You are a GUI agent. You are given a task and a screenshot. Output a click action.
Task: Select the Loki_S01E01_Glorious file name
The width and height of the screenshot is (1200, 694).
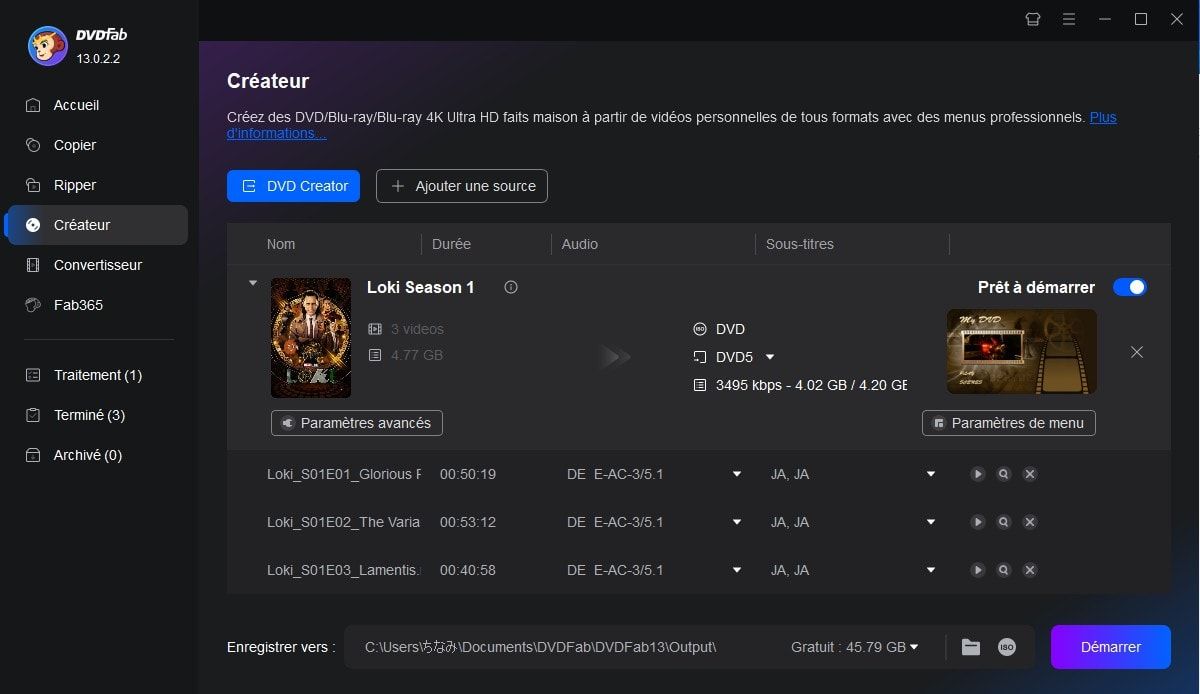pyautogui.click(x=344, y=474)
